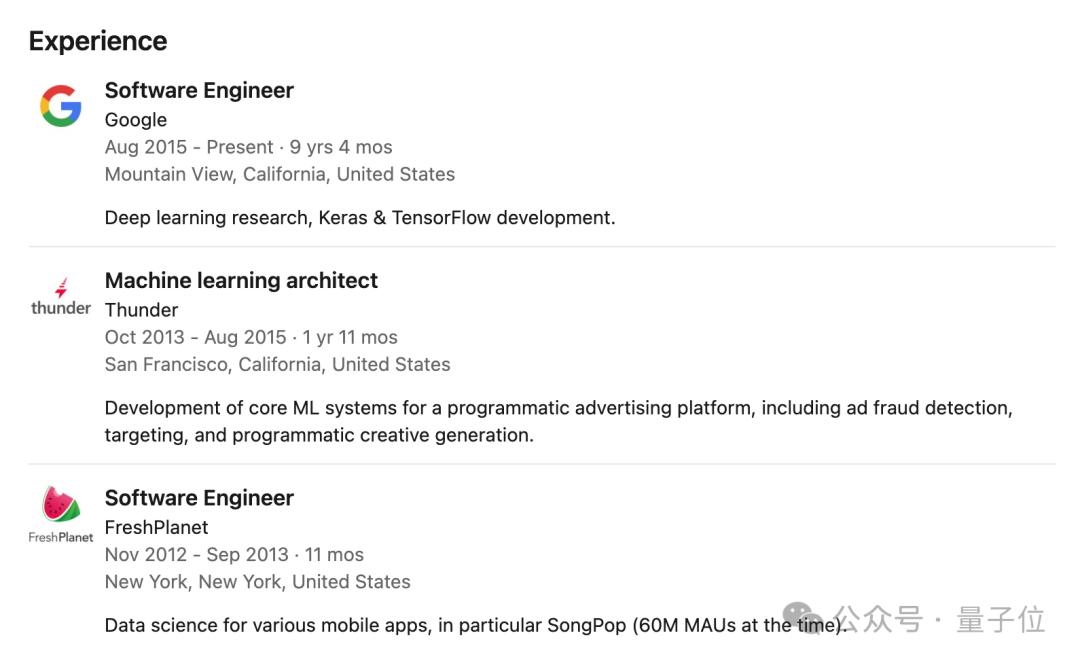Click the Google company name link
The image size is (1080, 663).
coord(136,120)
